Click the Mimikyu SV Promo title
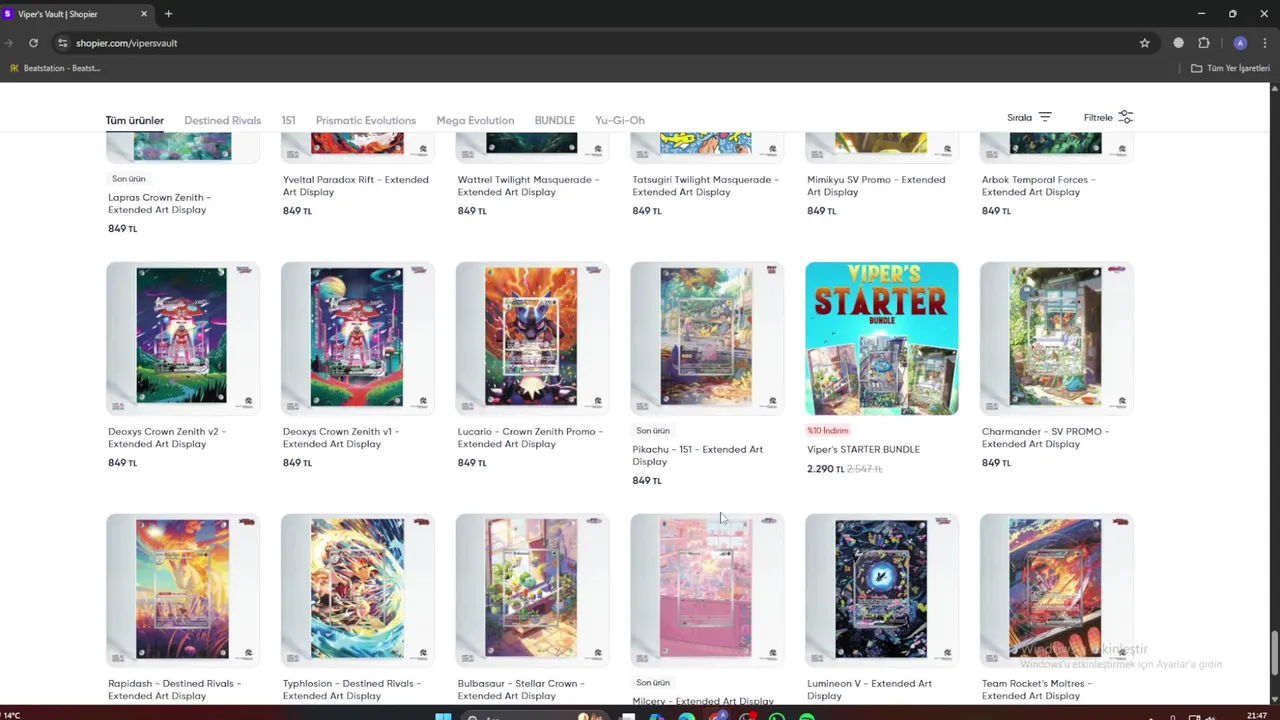The width and height of the screenshot is (1280, 720). (876, 185)
